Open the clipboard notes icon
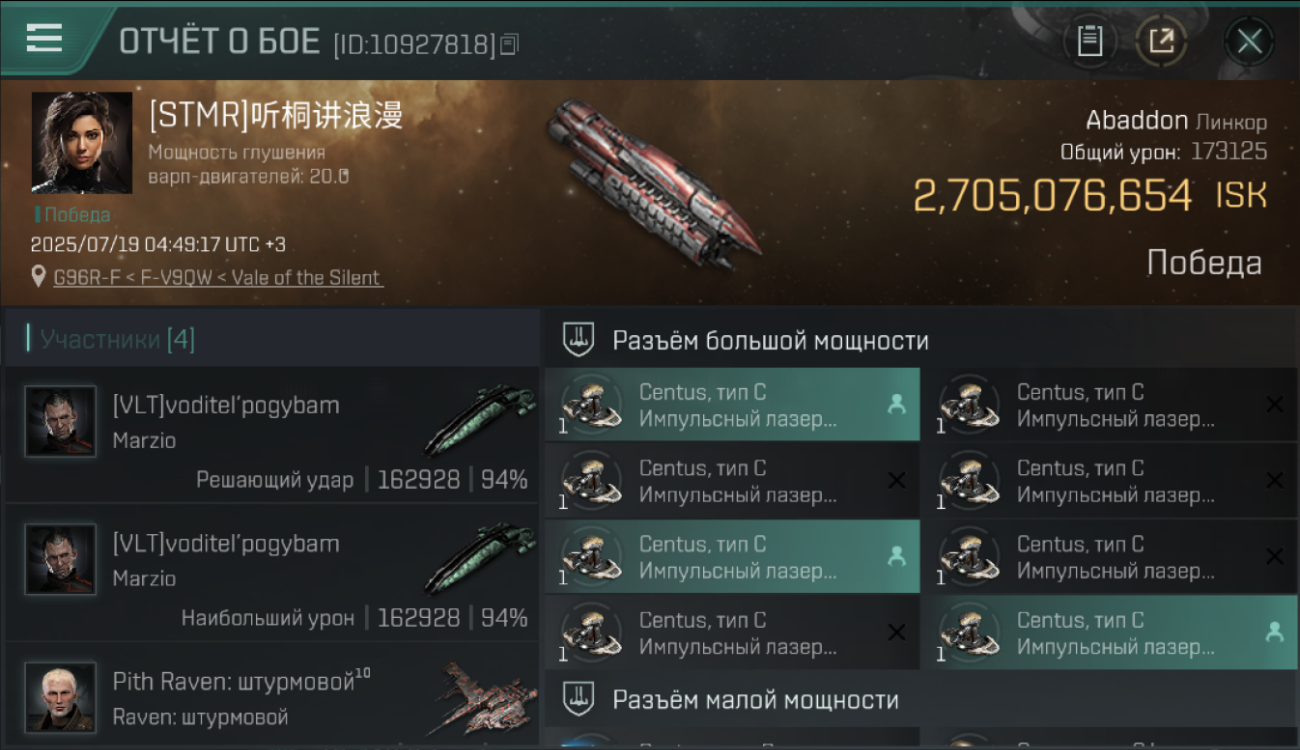The height and width of the screenshot is (750, 1300). [1089, 41]
